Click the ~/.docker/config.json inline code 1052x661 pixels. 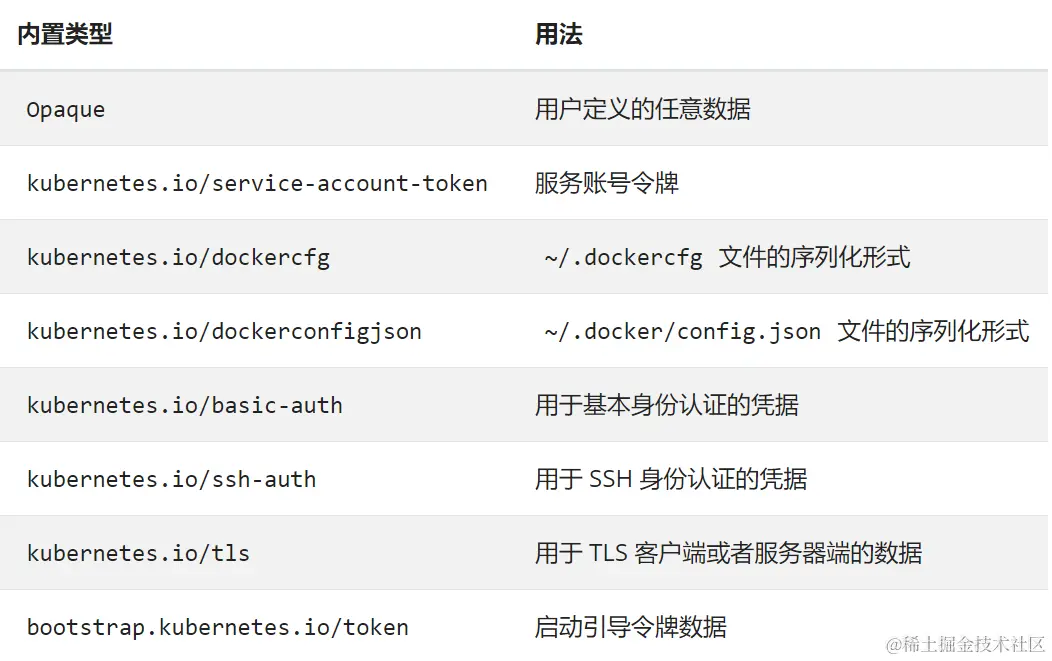click(x=682, y=332)
